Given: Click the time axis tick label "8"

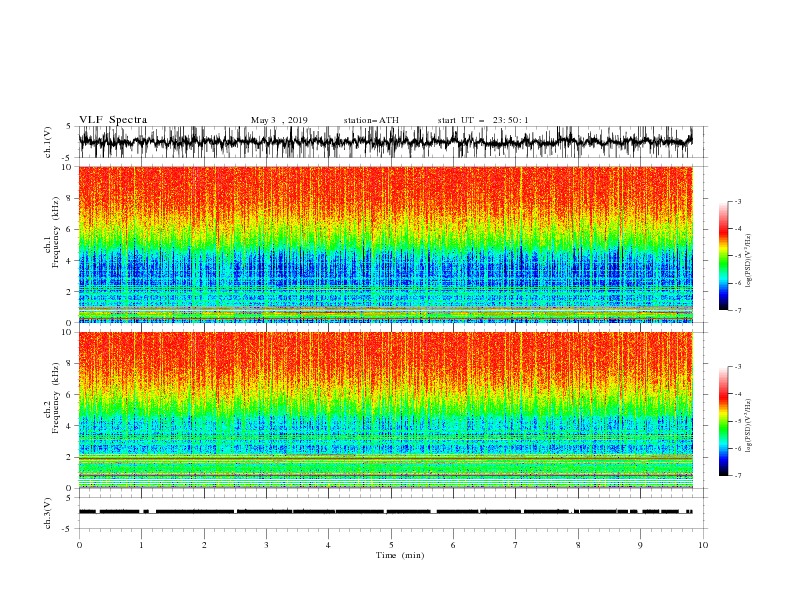Looking at the screenshot, I should (x=578, y=545).
